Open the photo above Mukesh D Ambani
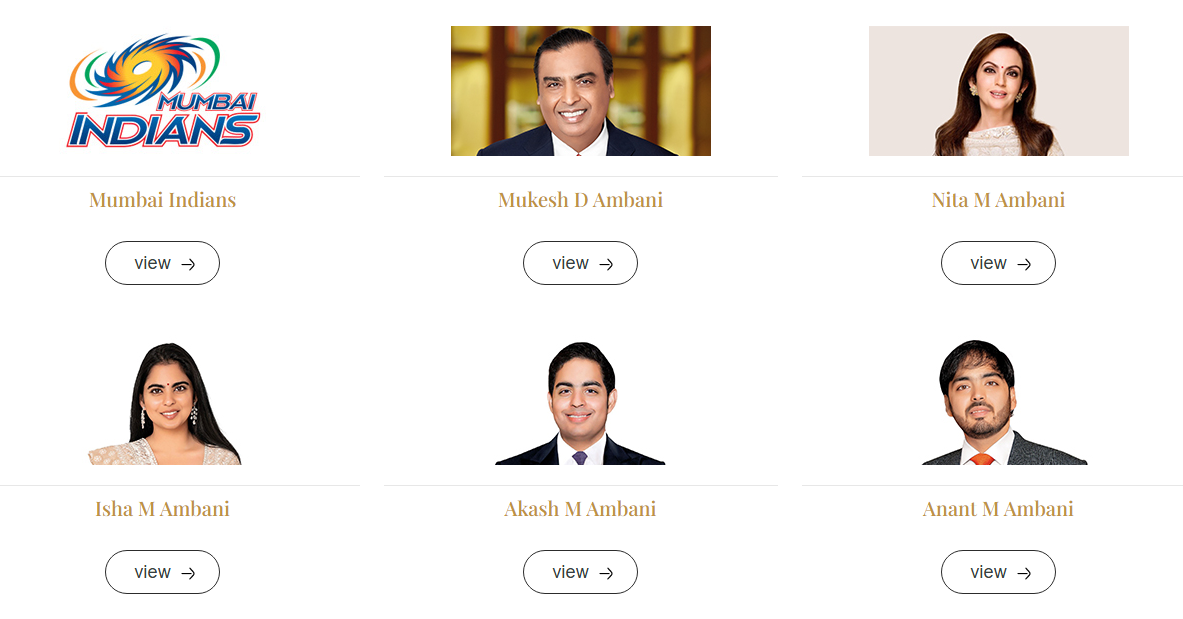The width and height of the screenshot is (1183, 619). click(580, 91)
